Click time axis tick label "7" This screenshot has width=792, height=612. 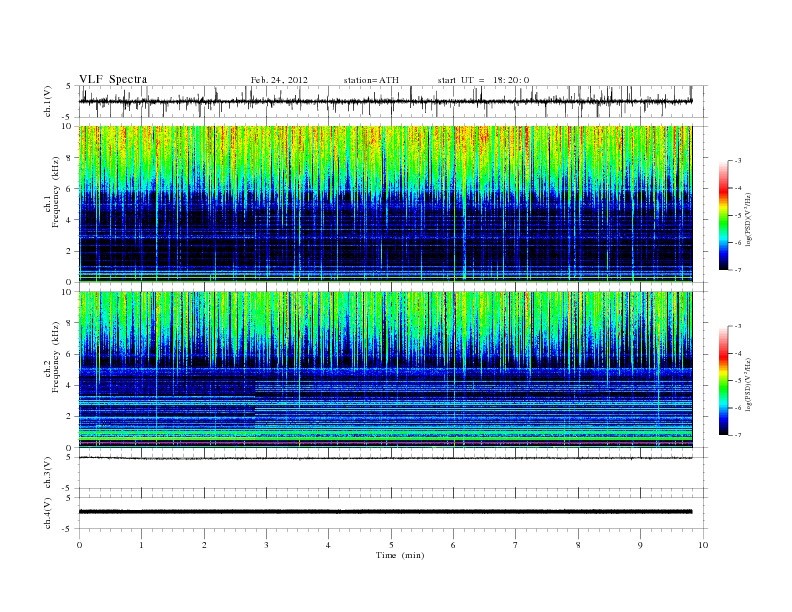coord(516,545)
